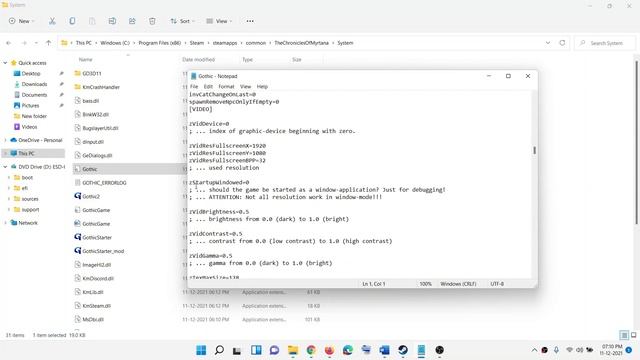Click the zStartupWindowed=0 line in Notepad
Screen dimensions: 640x360
point(219,182)
